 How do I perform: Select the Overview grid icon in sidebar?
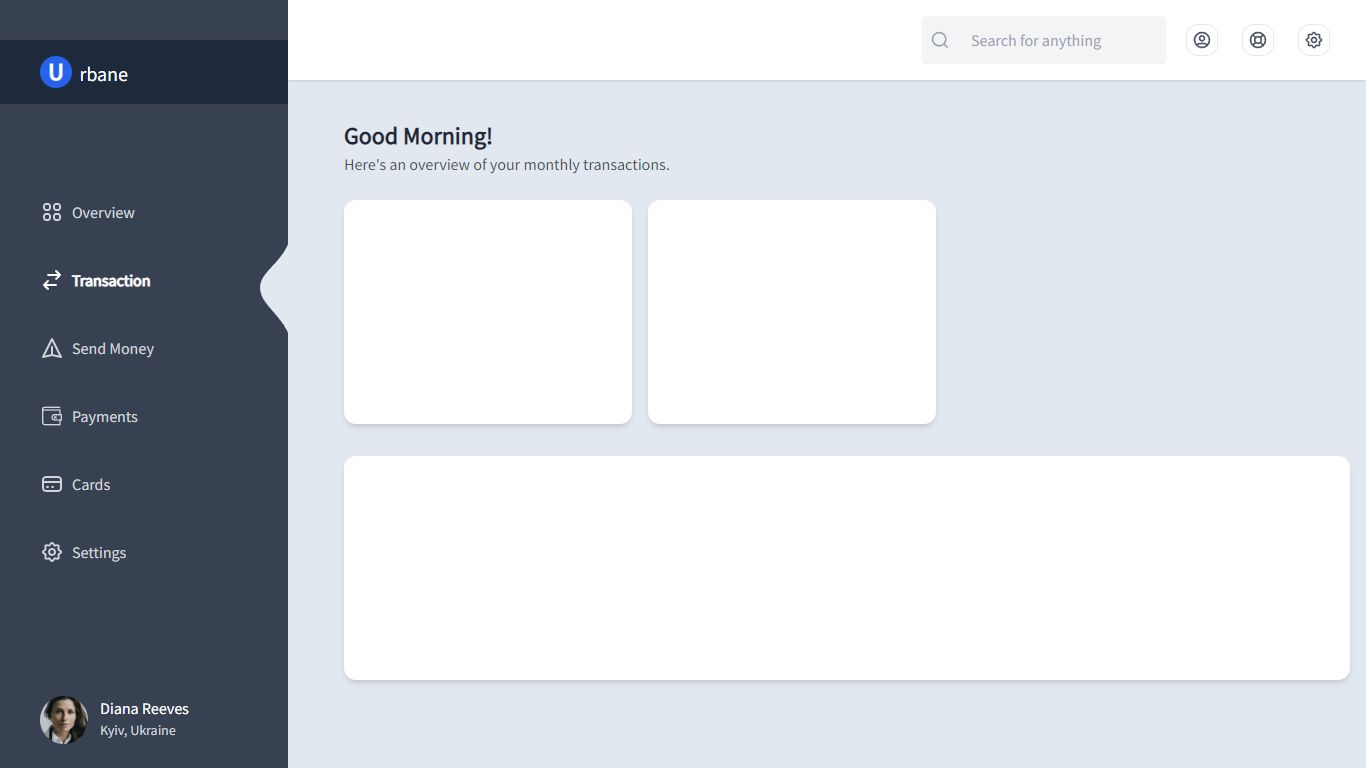pos(51,212)
